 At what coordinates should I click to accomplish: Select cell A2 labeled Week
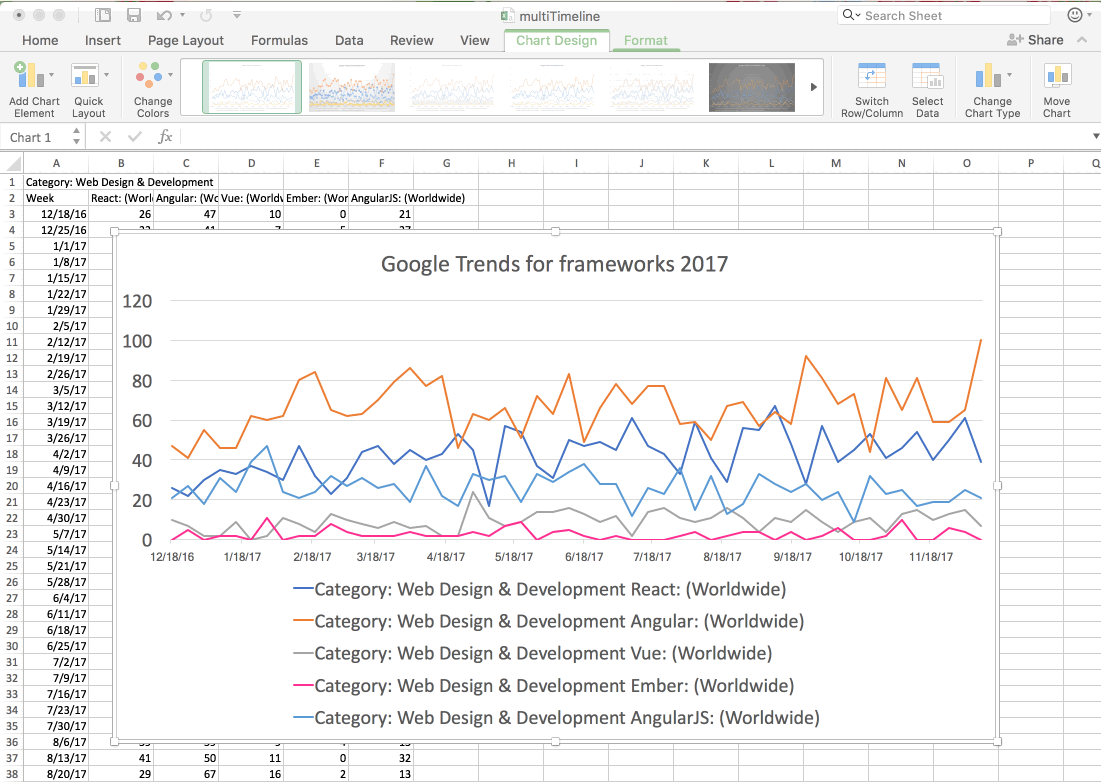pyautogui.click(x=56, y=198)
